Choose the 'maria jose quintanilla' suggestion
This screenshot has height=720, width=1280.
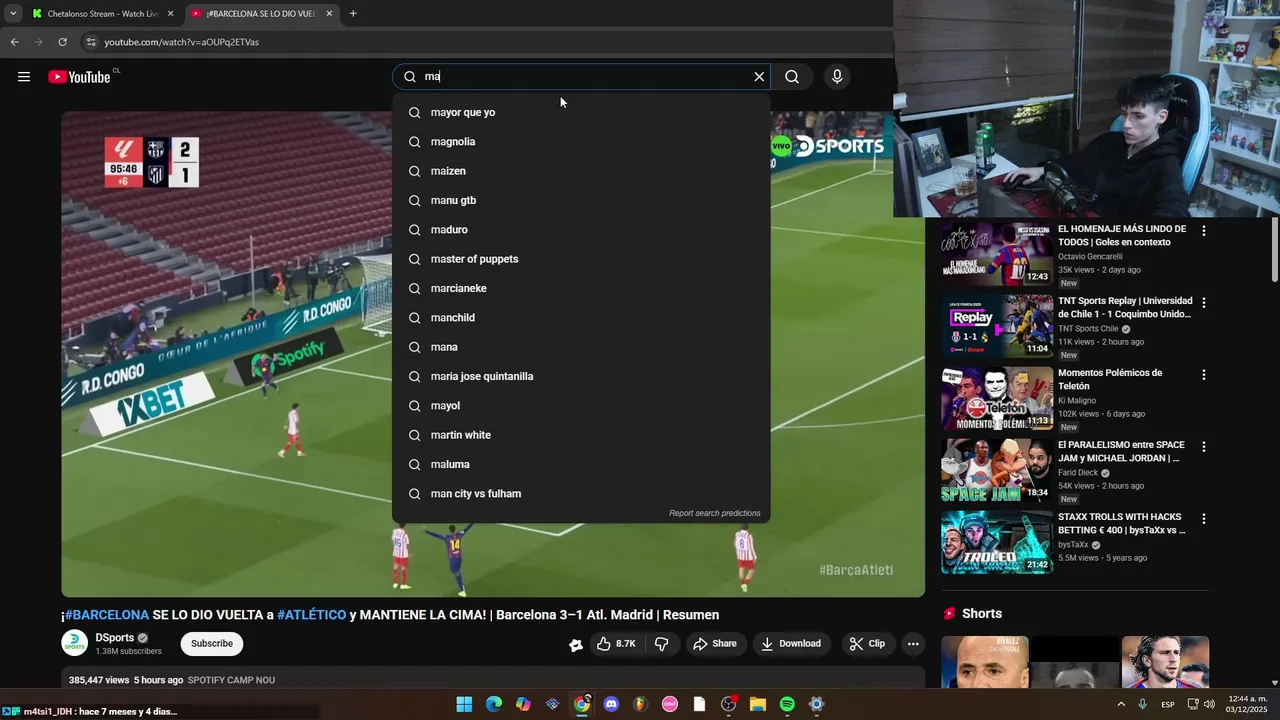tap(581, 376)
